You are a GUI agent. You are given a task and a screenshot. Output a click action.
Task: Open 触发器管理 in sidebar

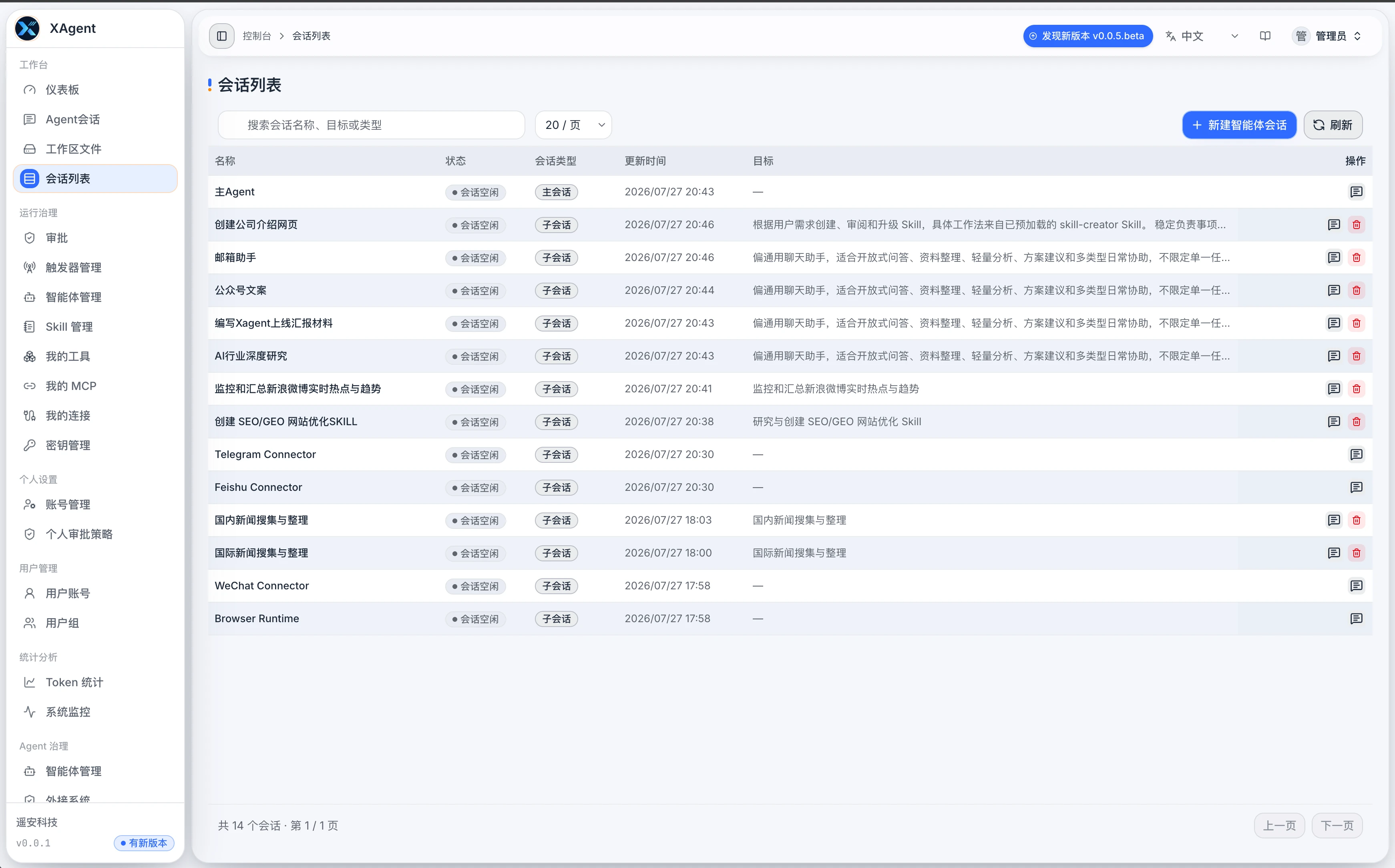click(95, 267)
